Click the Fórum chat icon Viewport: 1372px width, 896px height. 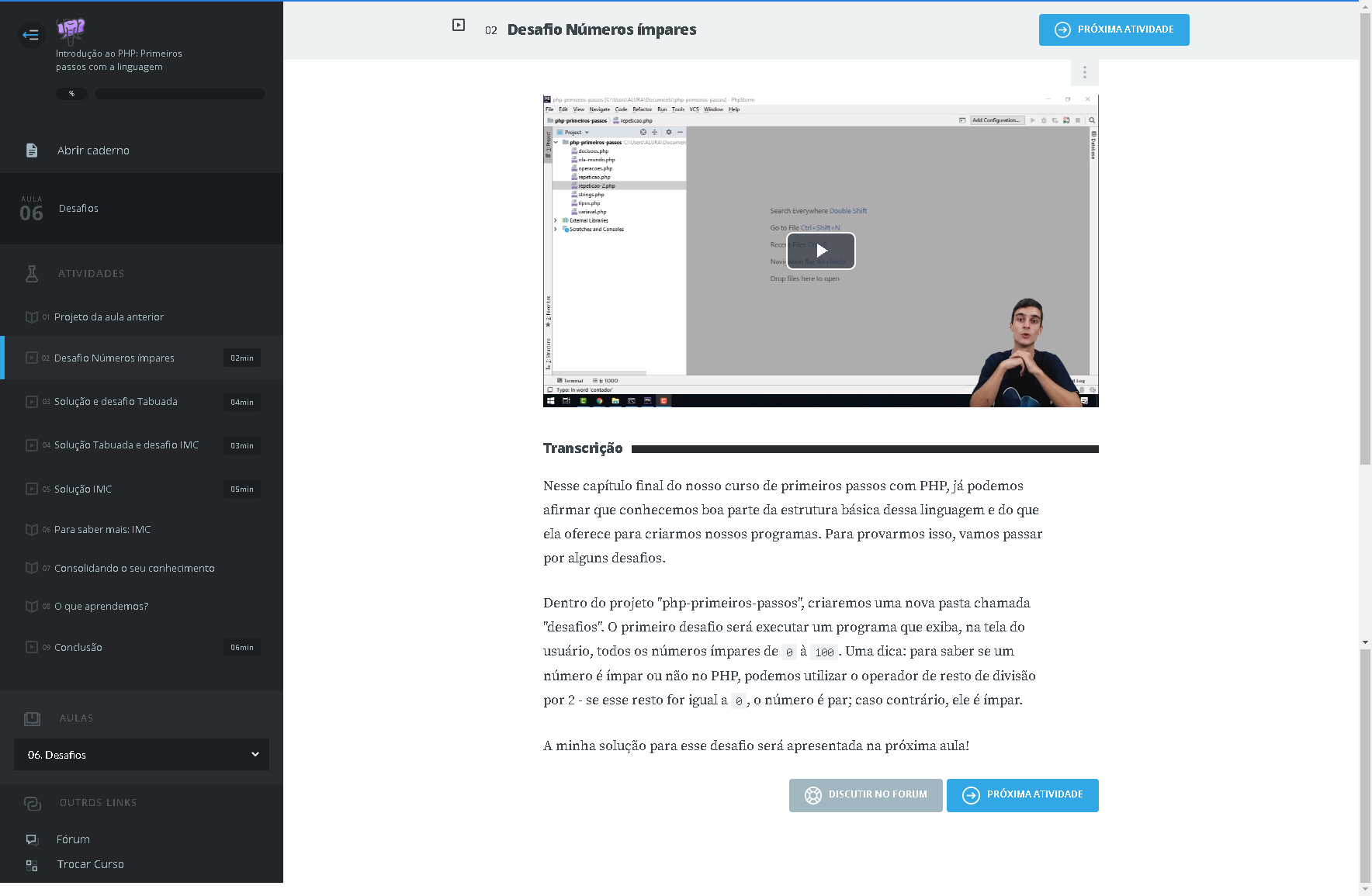point(32,839)
